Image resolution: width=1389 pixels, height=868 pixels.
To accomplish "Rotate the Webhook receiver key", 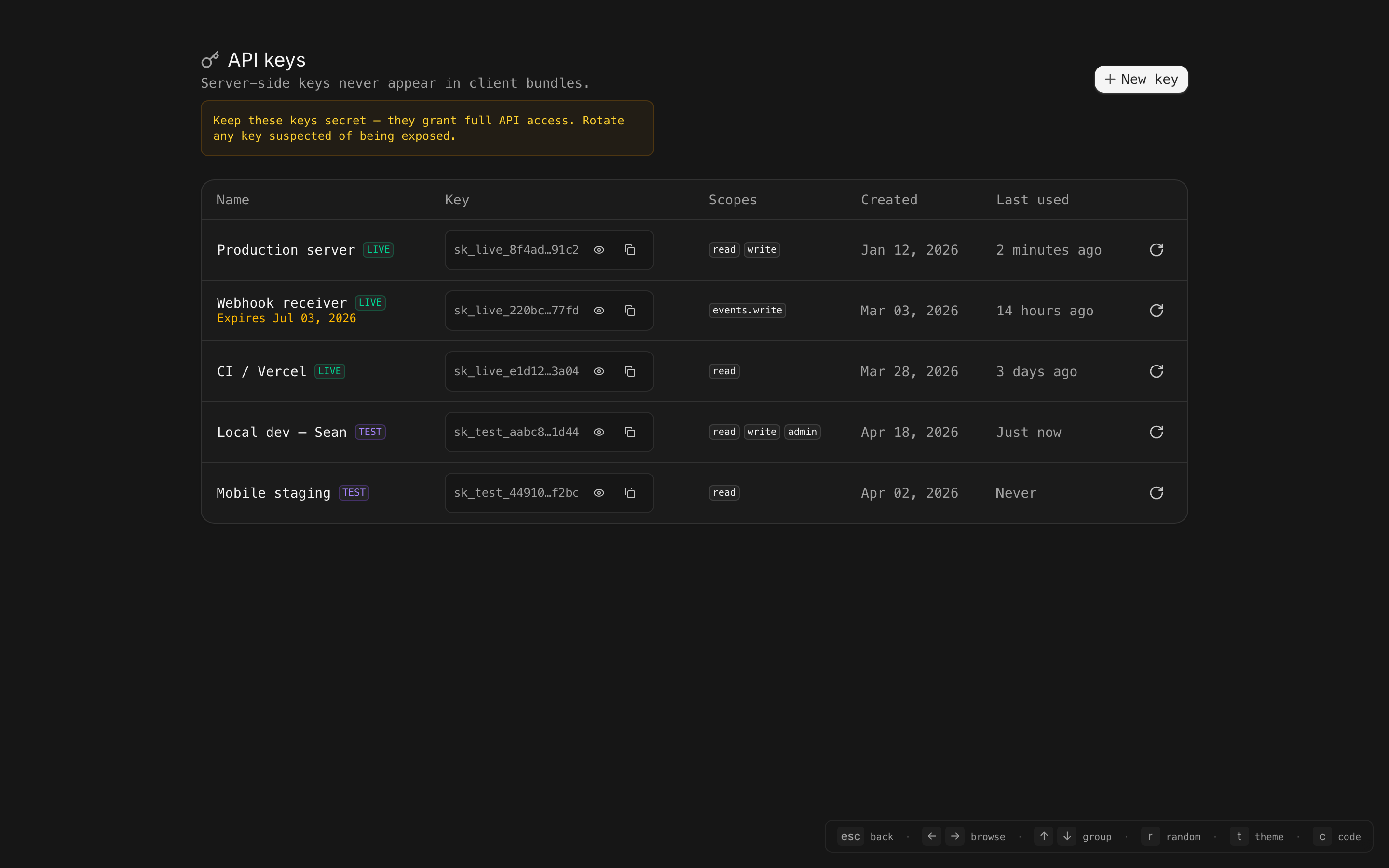I will (1156, 311).
